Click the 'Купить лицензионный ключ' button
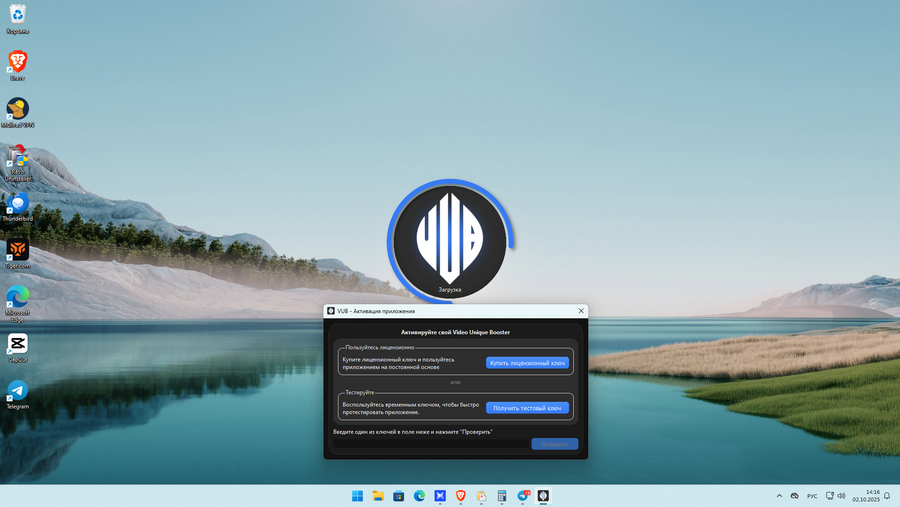 [x=527, y=363]
